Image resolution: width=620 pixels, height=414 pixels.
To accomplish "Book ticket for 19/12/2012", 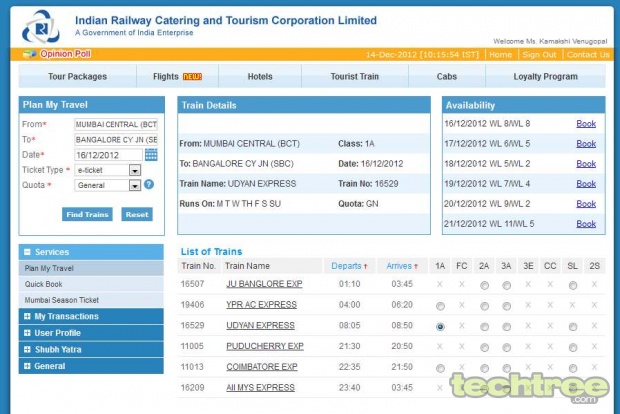I will click(x=586, y=184).
